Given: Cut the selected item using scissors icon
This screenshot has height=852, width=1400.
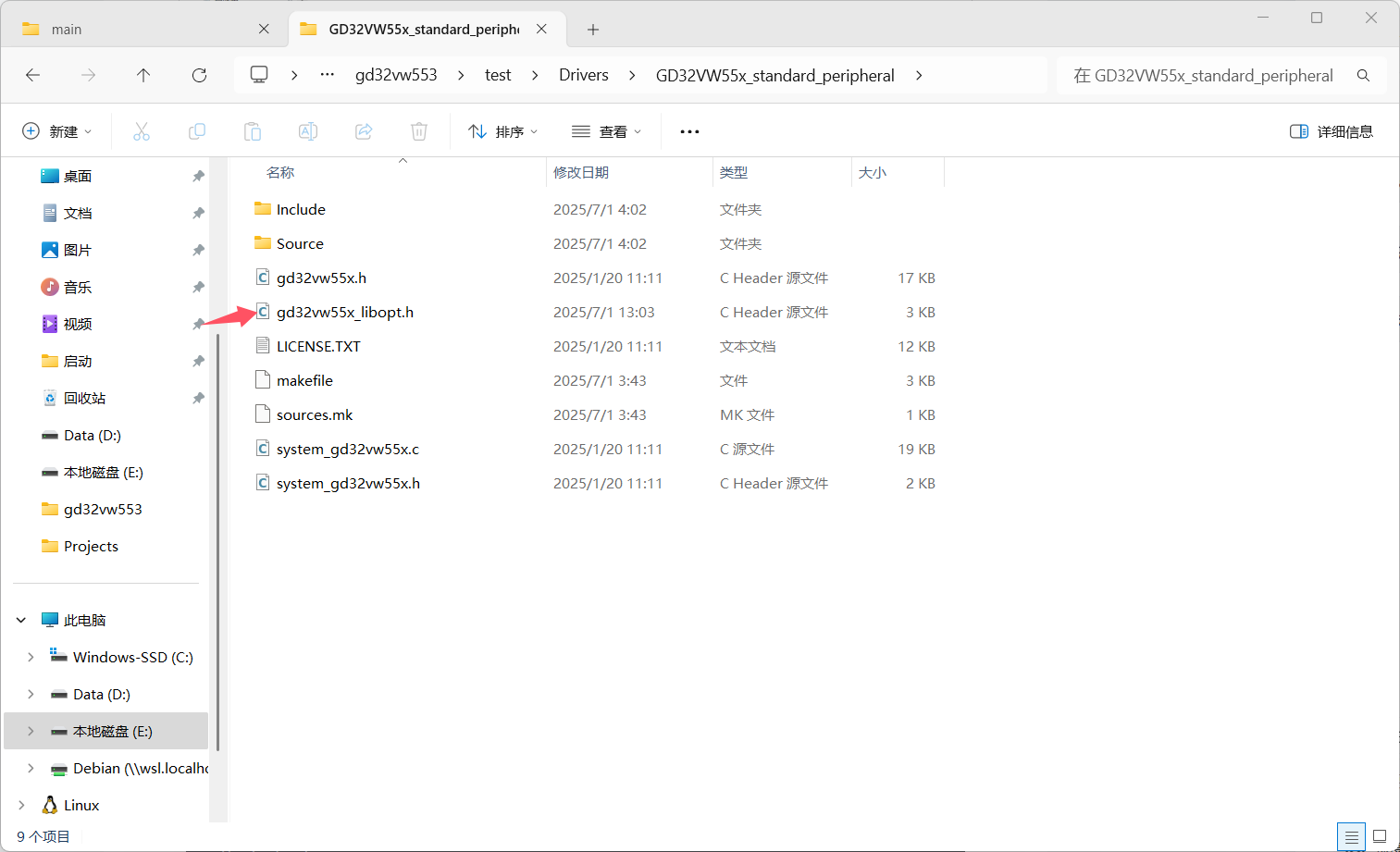Looking at the screenshot, I should coord(141,130).
